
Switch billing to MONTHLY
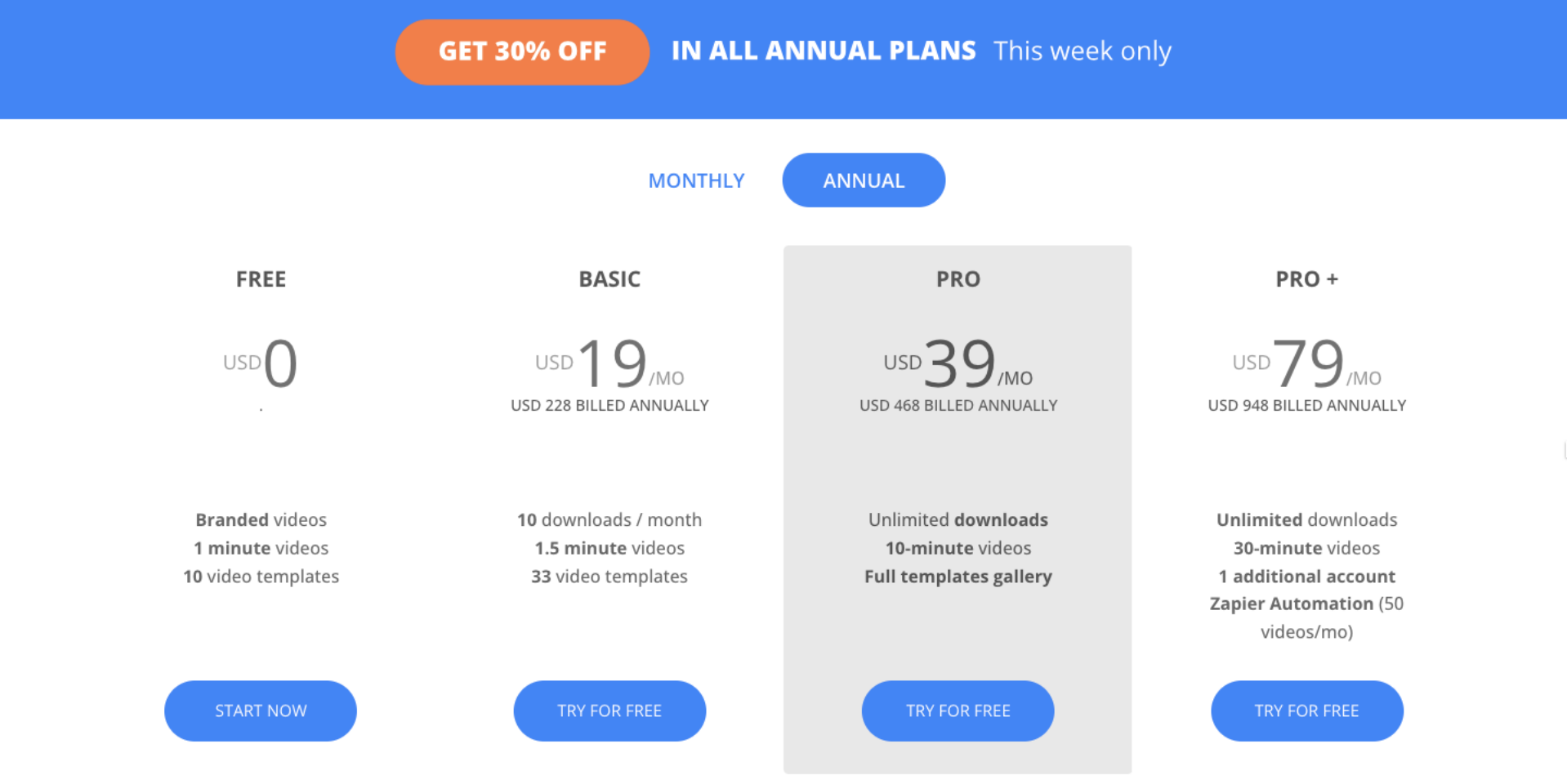pyautogui.click(x=696, y=180)
